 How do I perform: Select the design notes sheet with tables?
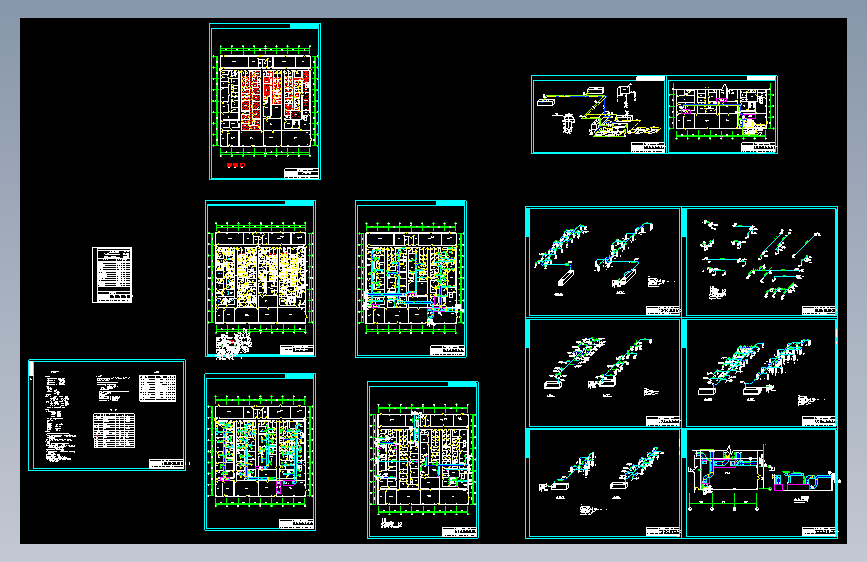[x=107, y=415]
